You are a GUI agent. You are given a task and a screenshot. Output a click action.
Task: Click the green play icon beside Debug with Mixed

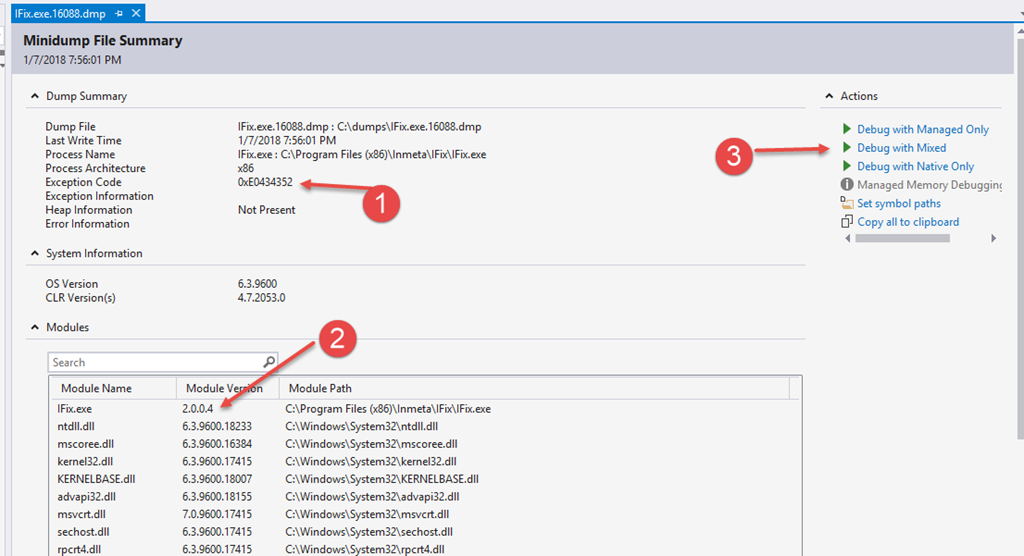[x=847, y=148]
